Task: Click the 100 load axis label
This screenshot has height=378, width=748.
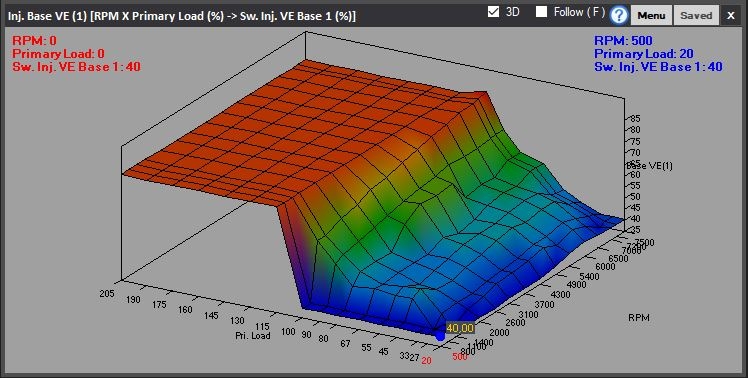Action: (x=288, y=331)
